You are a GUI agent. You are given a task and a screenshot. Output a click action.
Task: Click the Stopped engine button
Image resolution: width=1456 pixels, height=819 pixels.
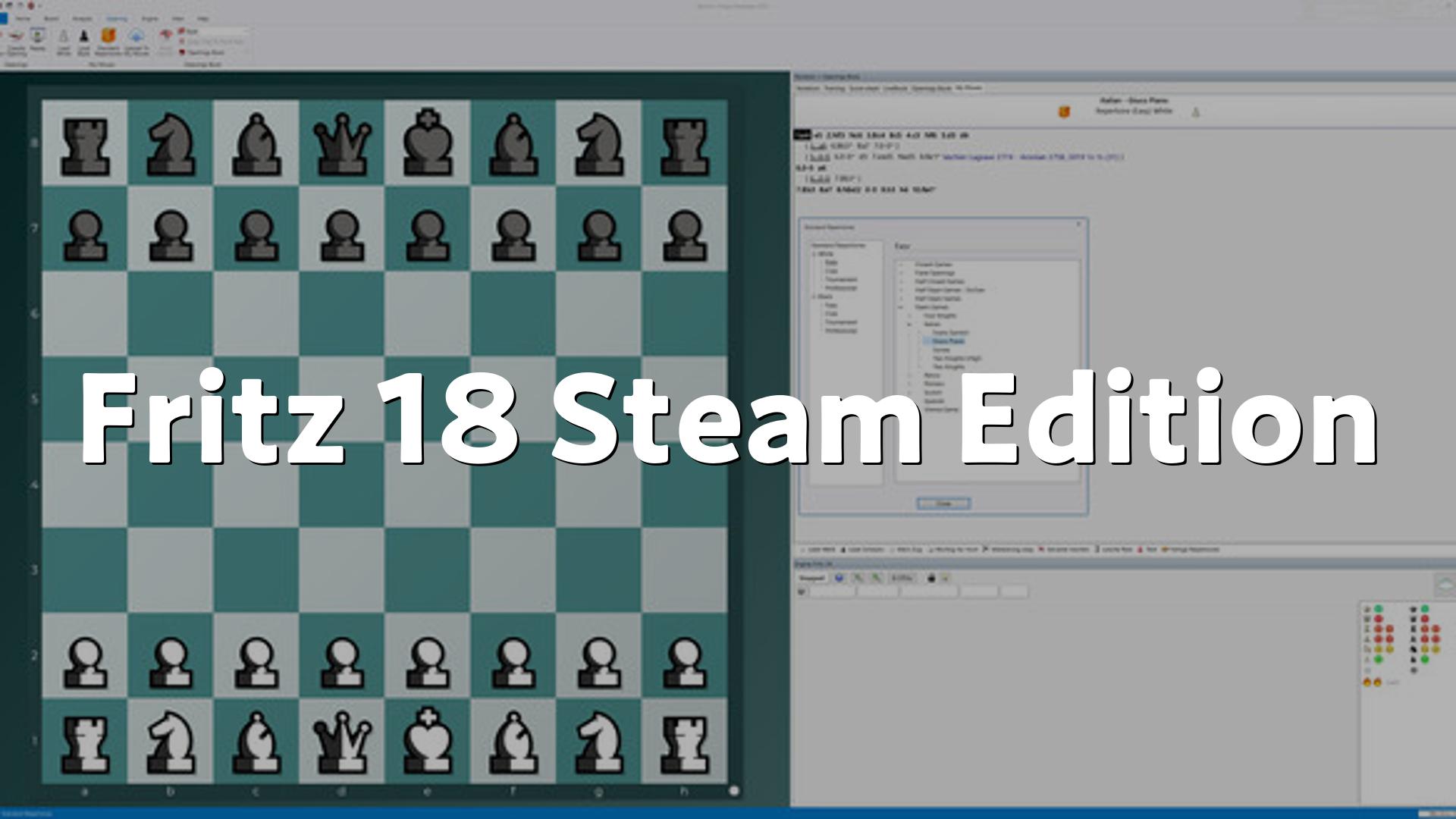(x=812, y=578)
